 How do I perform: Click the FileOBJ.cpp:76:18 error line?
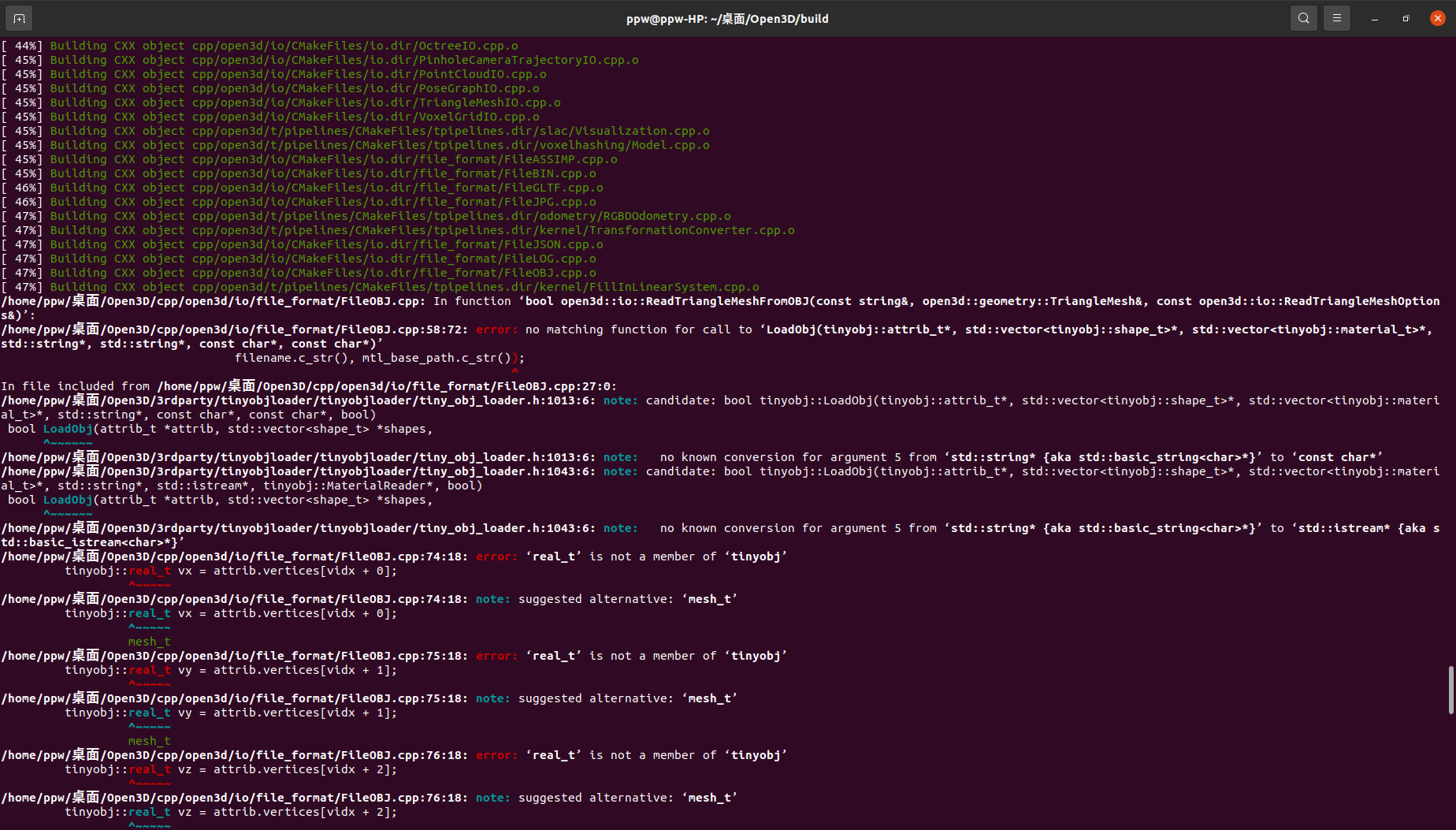394,755
